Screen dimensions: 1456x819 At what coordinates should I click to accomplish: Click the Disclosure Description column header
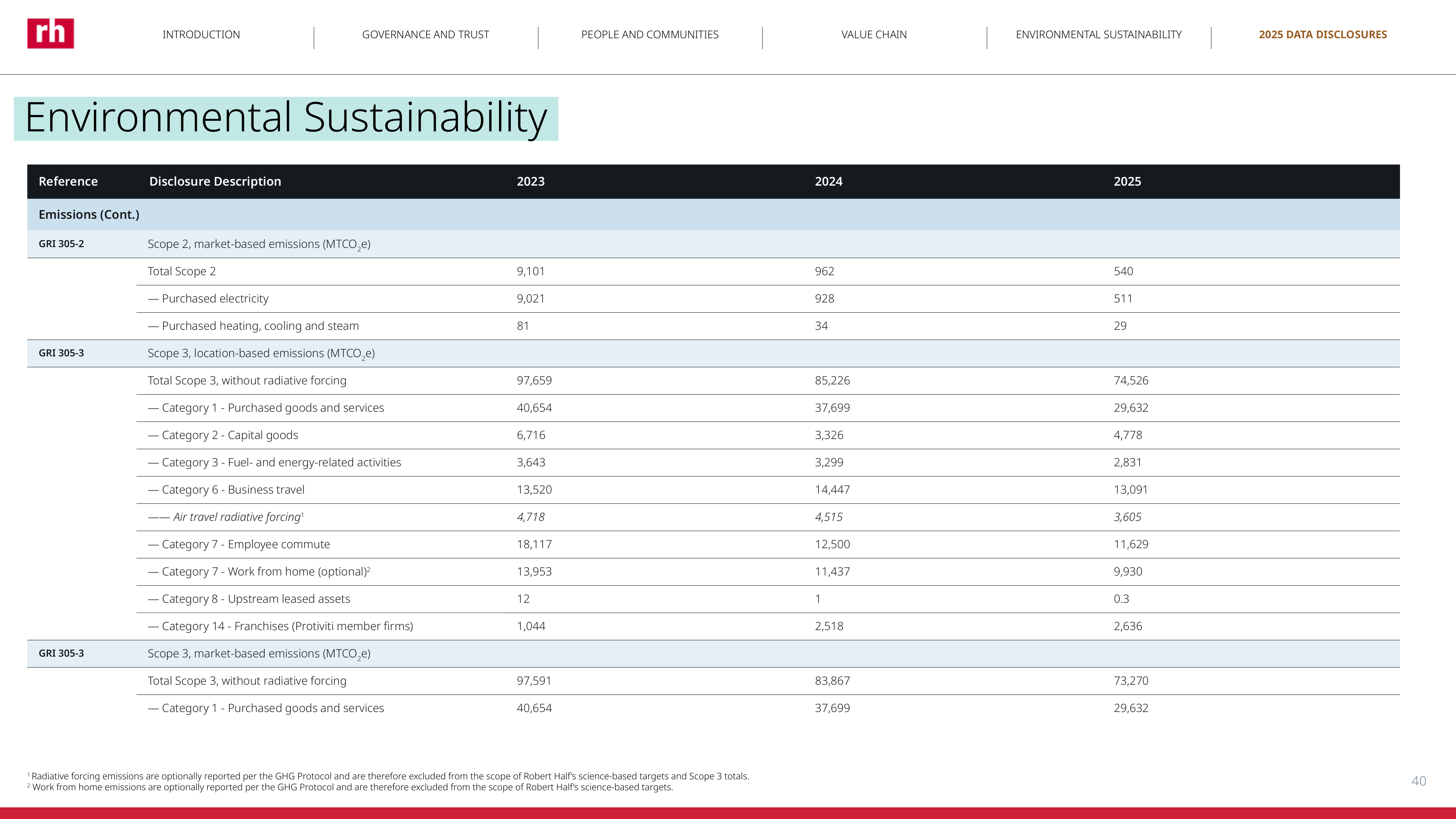[x=215, y=181]
